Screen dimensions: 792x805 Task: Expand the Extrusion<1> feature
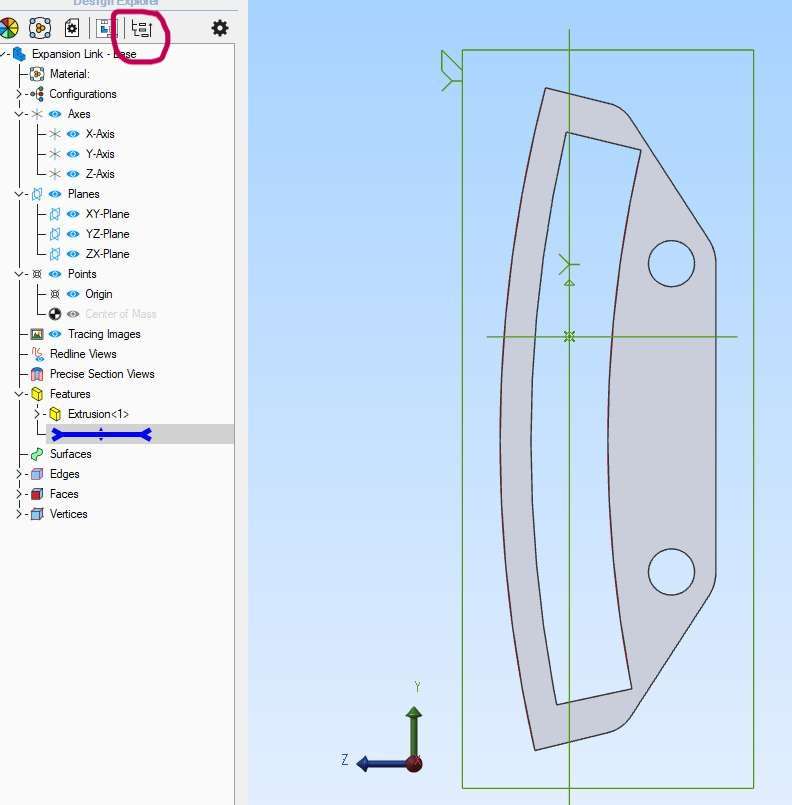tap(37, 414)
